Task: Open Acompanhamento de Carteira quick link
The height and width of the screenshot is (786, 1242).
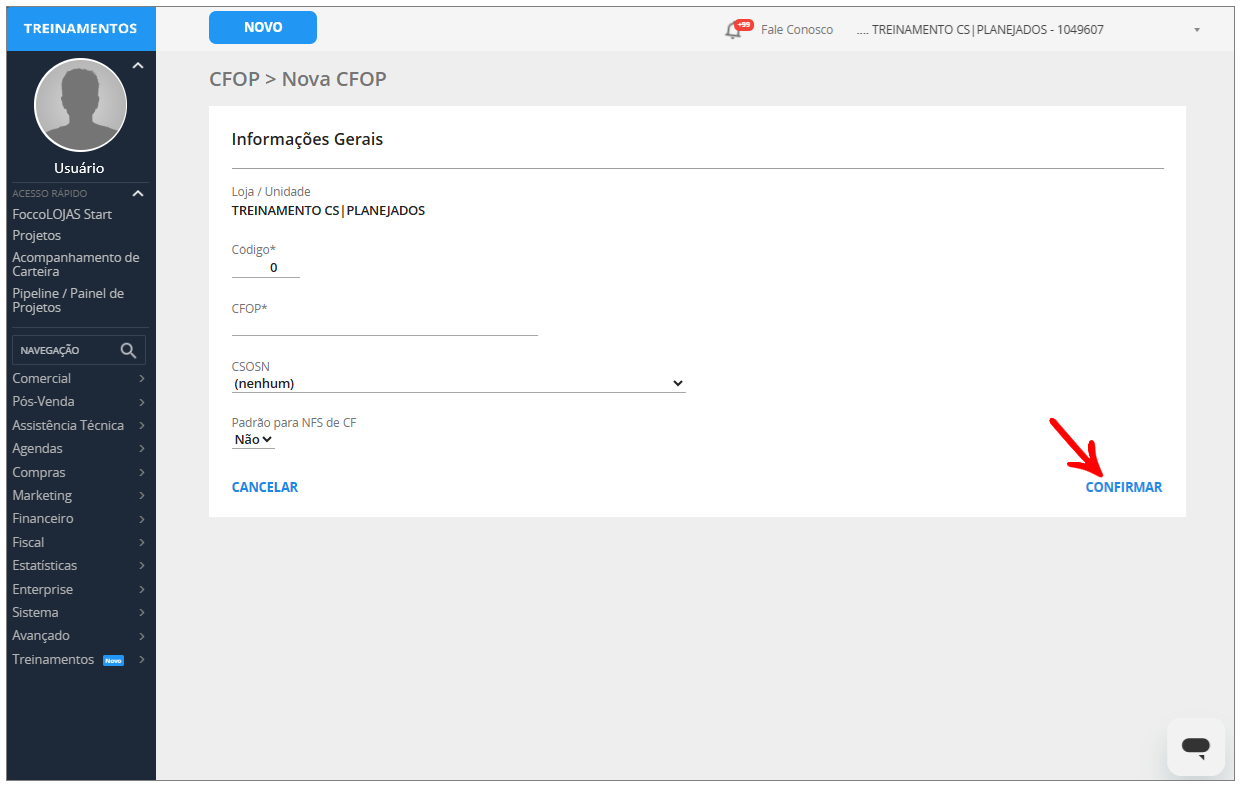Action: point(76,264)
